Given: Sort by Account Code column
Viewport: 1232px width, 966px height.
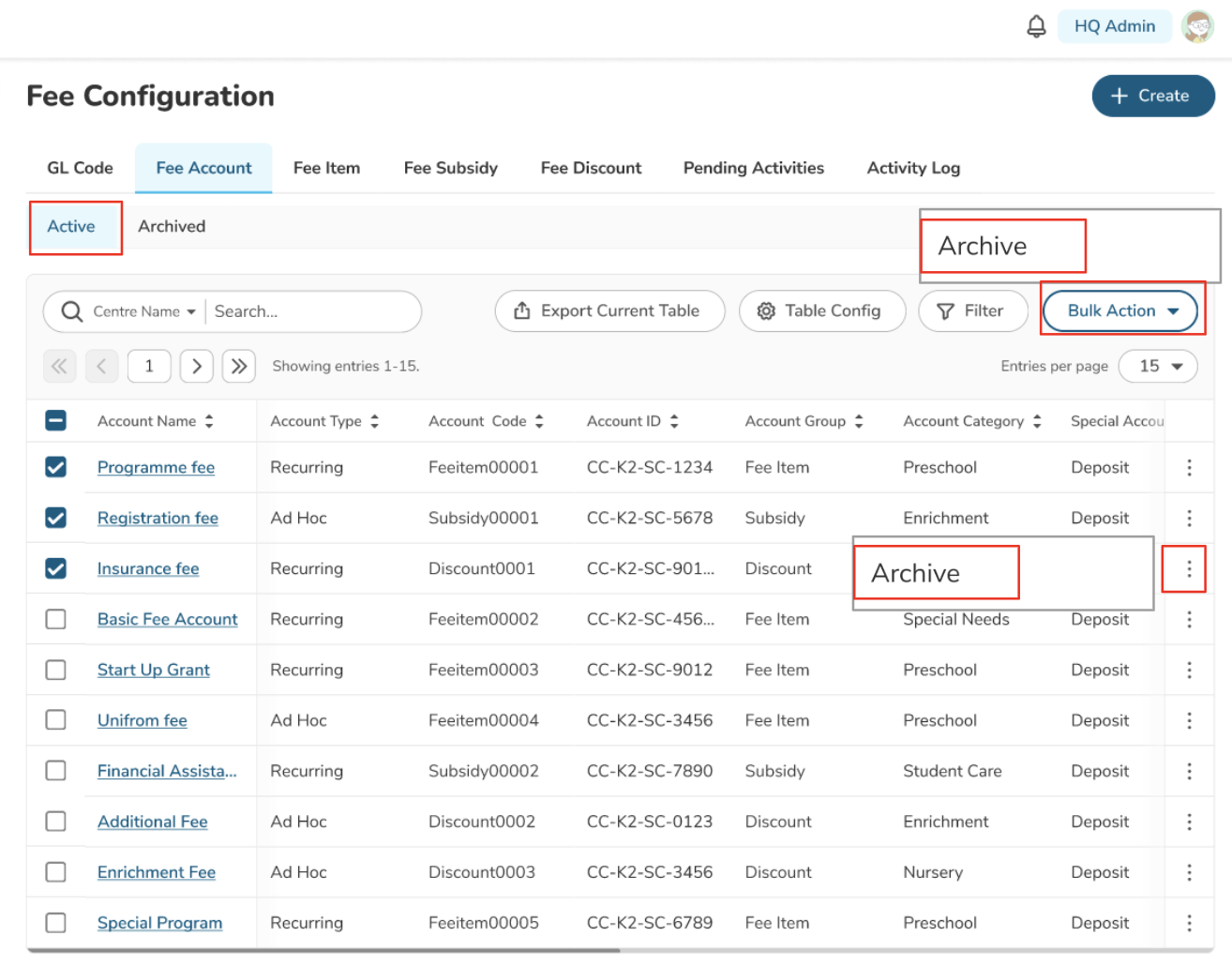Looking at the screenshot, I should [x=539, y=421].
